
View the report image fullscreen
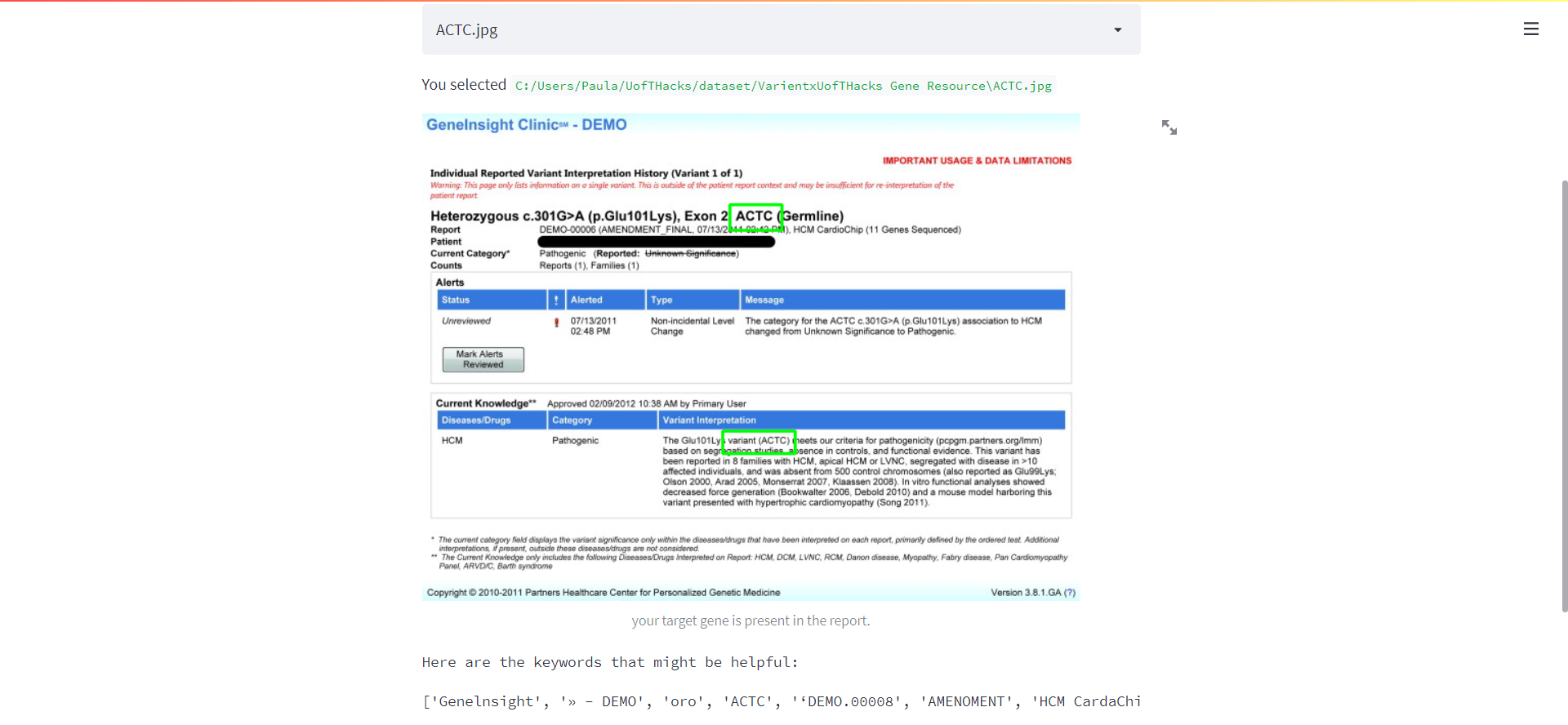[1169, 127]
